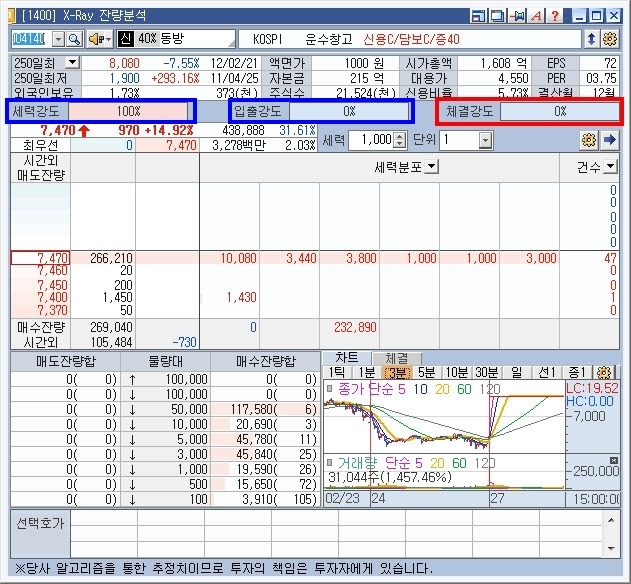Viewport: 631px width, 584px height.
Task: Expand the 250일최 period dropdown
Action: (x=73, y=62)
